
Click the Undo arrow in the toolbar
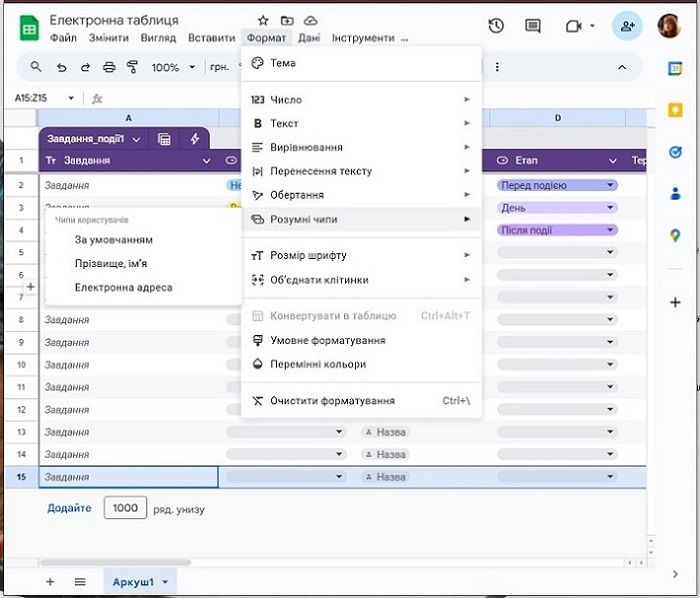(62, 67)
